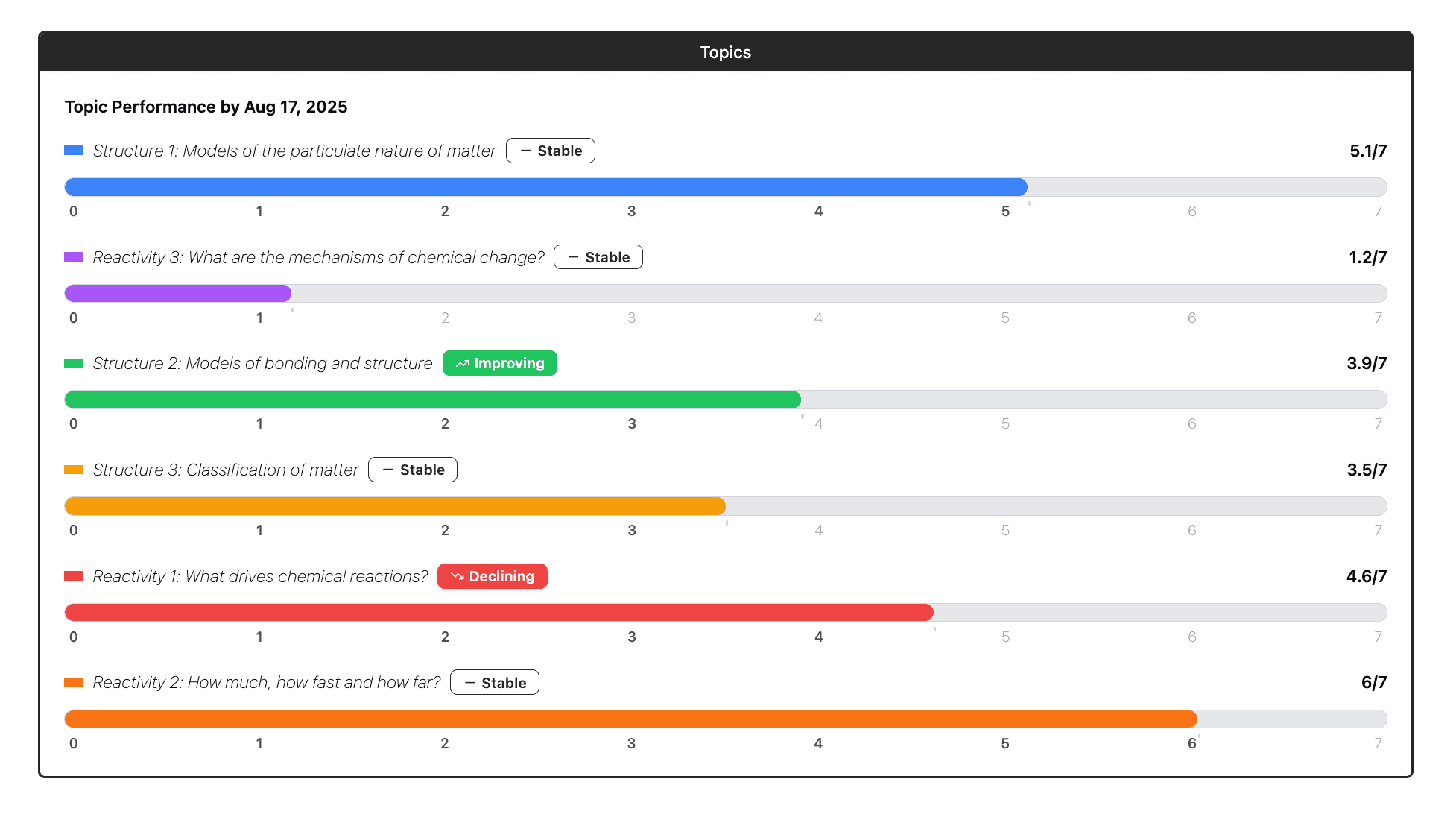The width and height of the screenshot is (1456, 817).
Task: Click the blue legend swatch for Structure 1
Action: (x=74, y=150)
